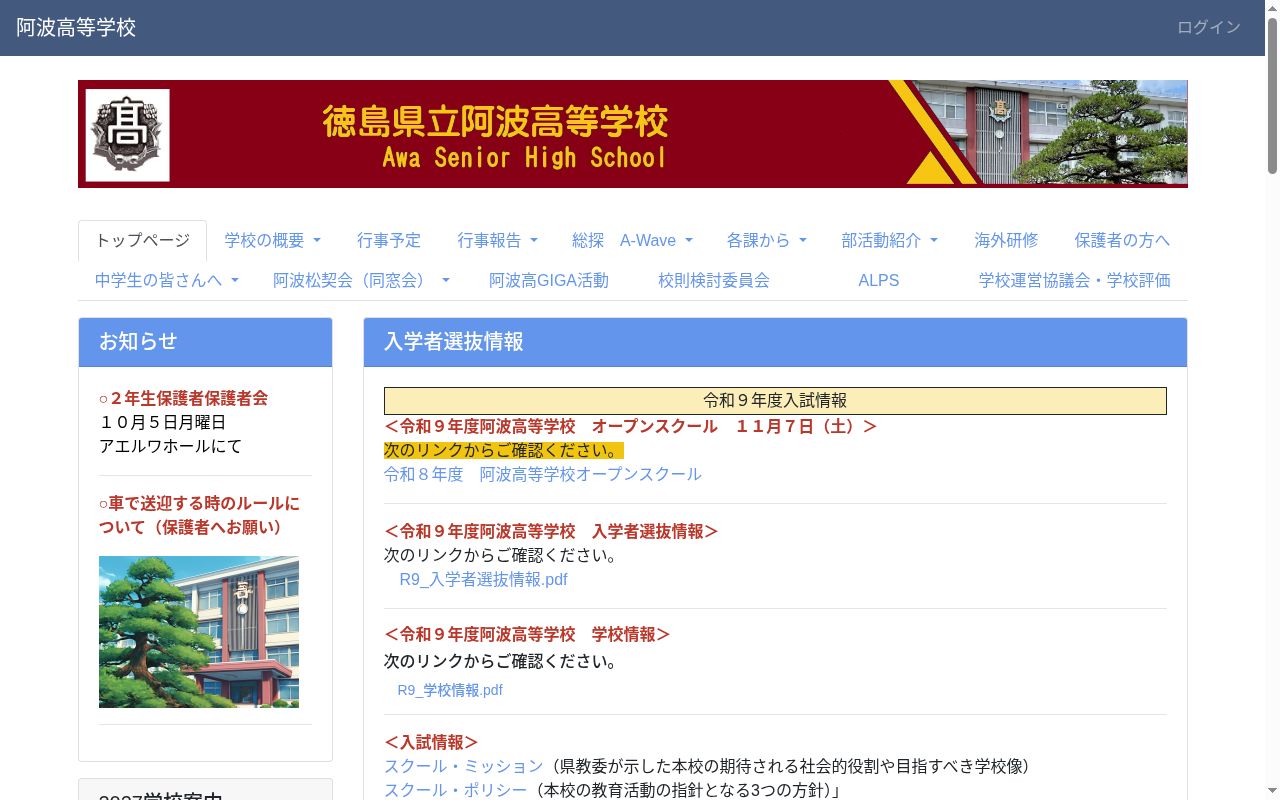The width and height of the screenshot is (1280, 800).
Task: Expand the 総探 A-Wave dropdown
Action: coord(632,240)
